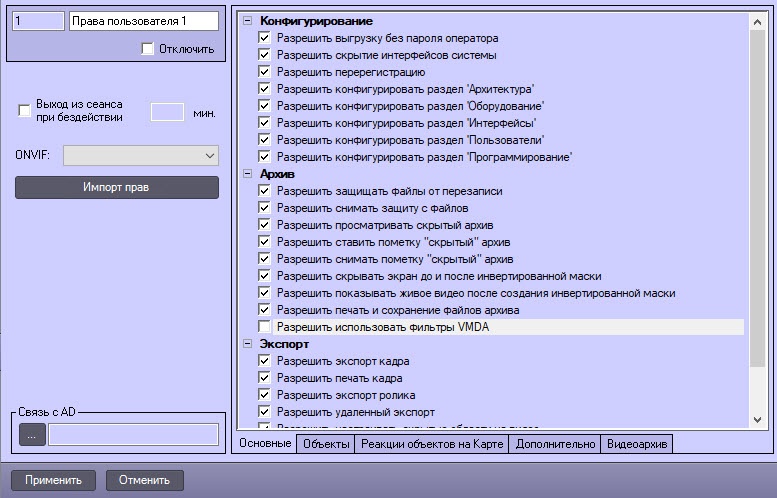Click the Импорт прав button
Viewport: 777px width, 498px height.
pos(116,187)
